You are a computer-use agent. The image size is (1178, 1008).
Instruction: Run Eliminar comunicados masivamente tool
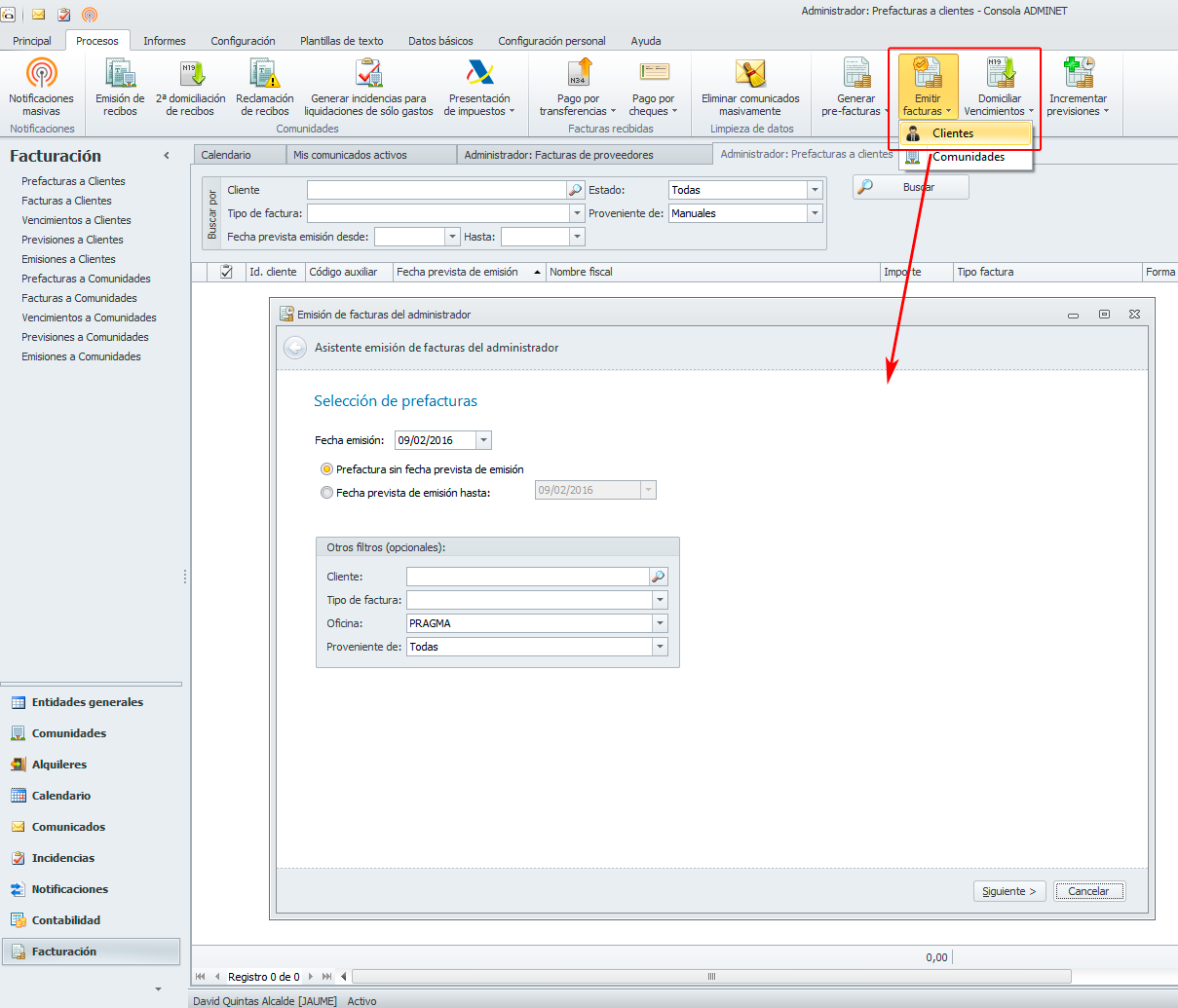[750, 86]
